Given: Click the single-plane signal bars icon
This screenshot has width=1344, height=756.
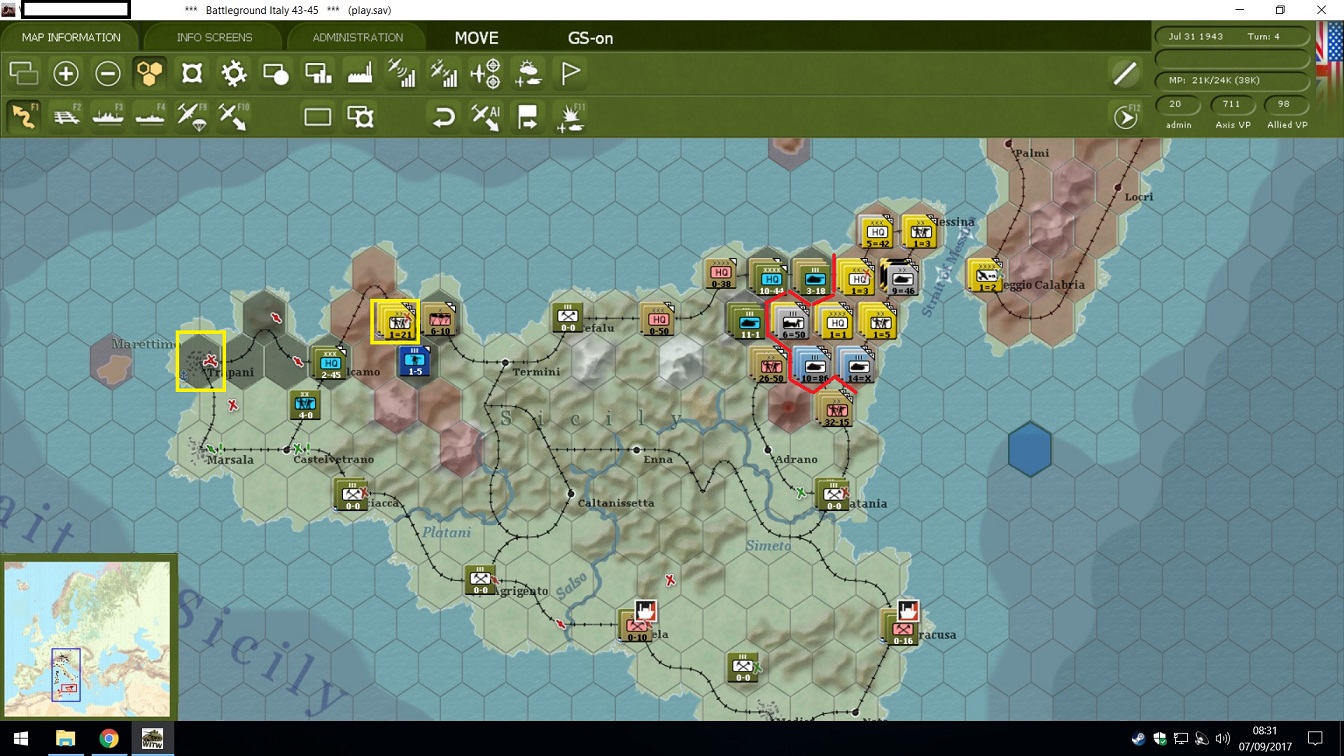Looking at the screenshot, I should pos(402,73).
